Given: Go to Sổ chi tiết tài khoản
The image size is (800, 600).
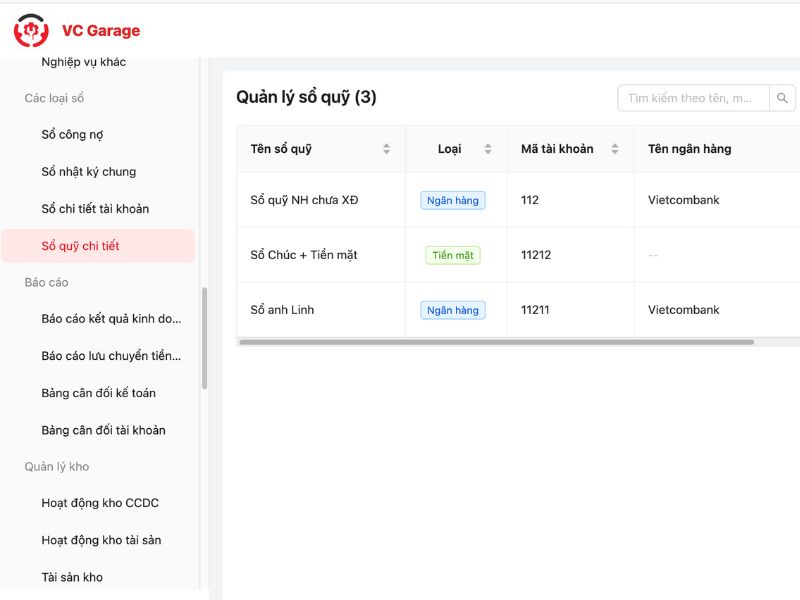Looking at the screenshot, I should 95,209.
